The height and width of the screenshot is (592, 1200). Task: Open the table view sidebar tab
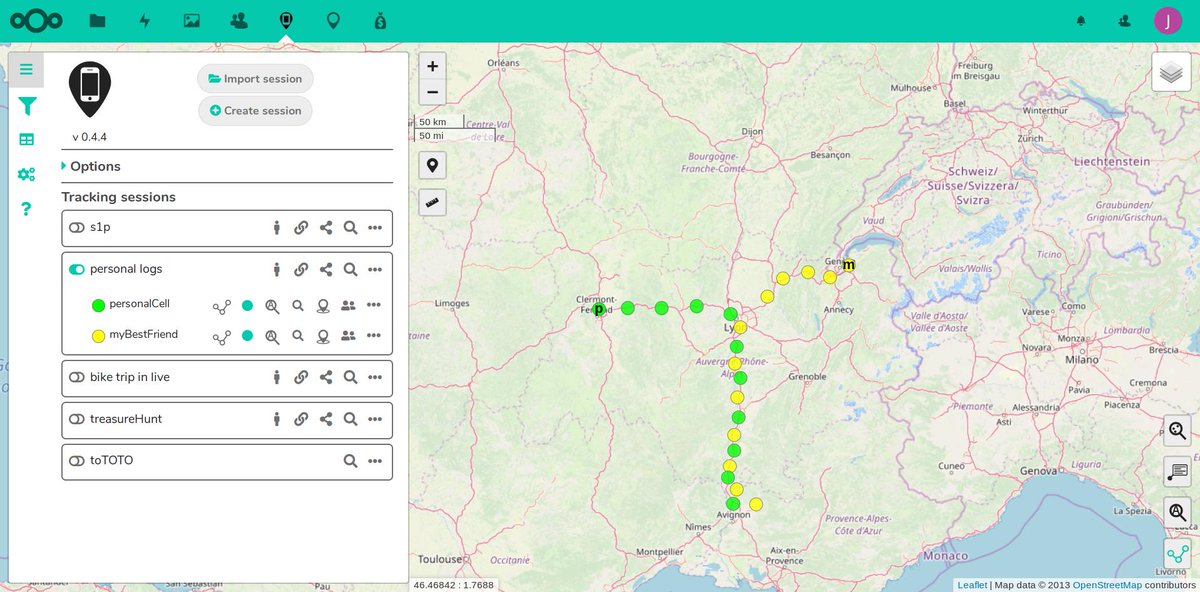[x=27, y=139]
